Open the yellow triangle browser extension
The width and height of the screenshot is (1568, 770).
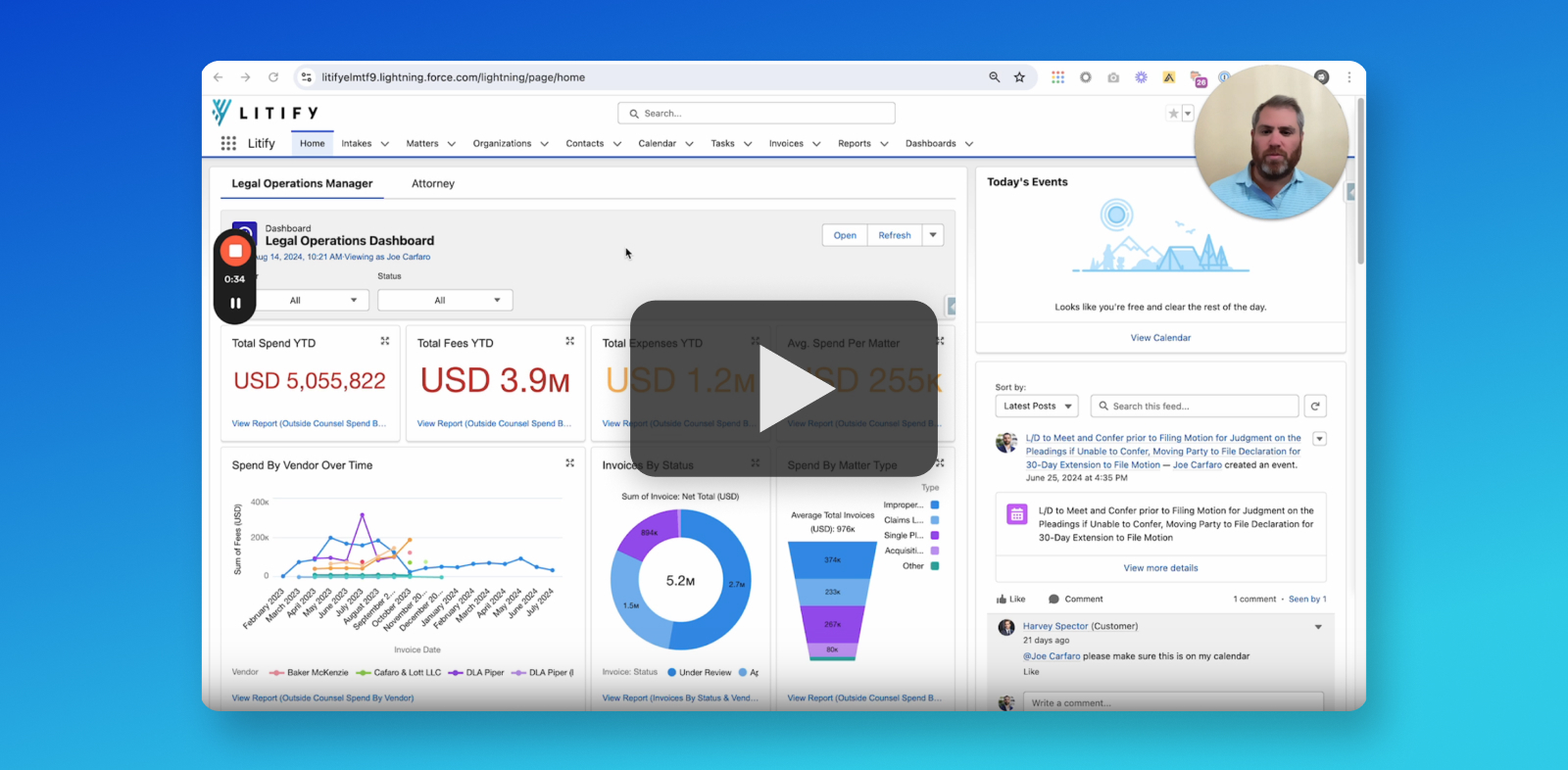tap(1169, 77)
